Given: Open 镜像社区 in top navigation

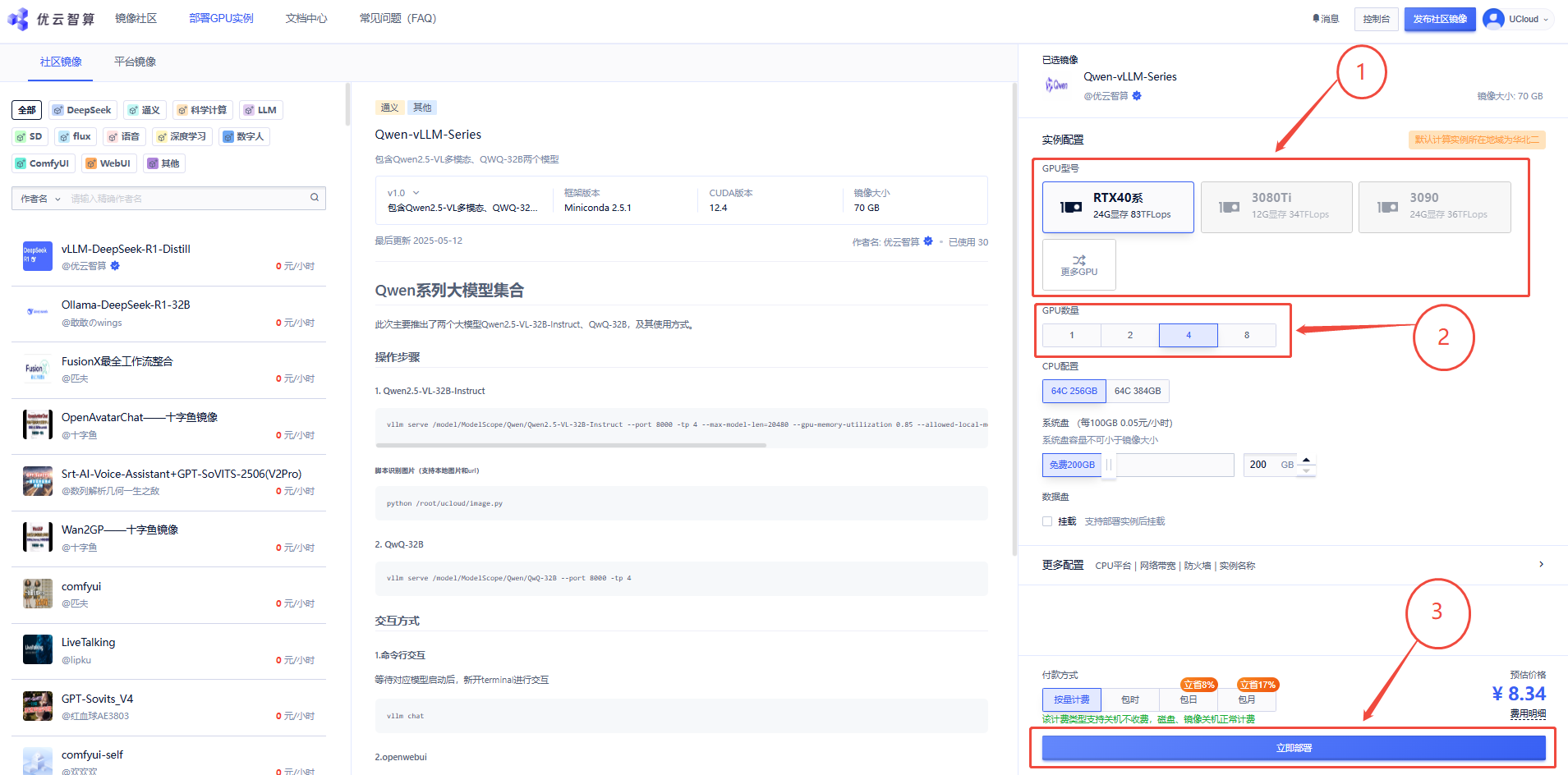Looking at the screenshot, I should tap(136, 18).
